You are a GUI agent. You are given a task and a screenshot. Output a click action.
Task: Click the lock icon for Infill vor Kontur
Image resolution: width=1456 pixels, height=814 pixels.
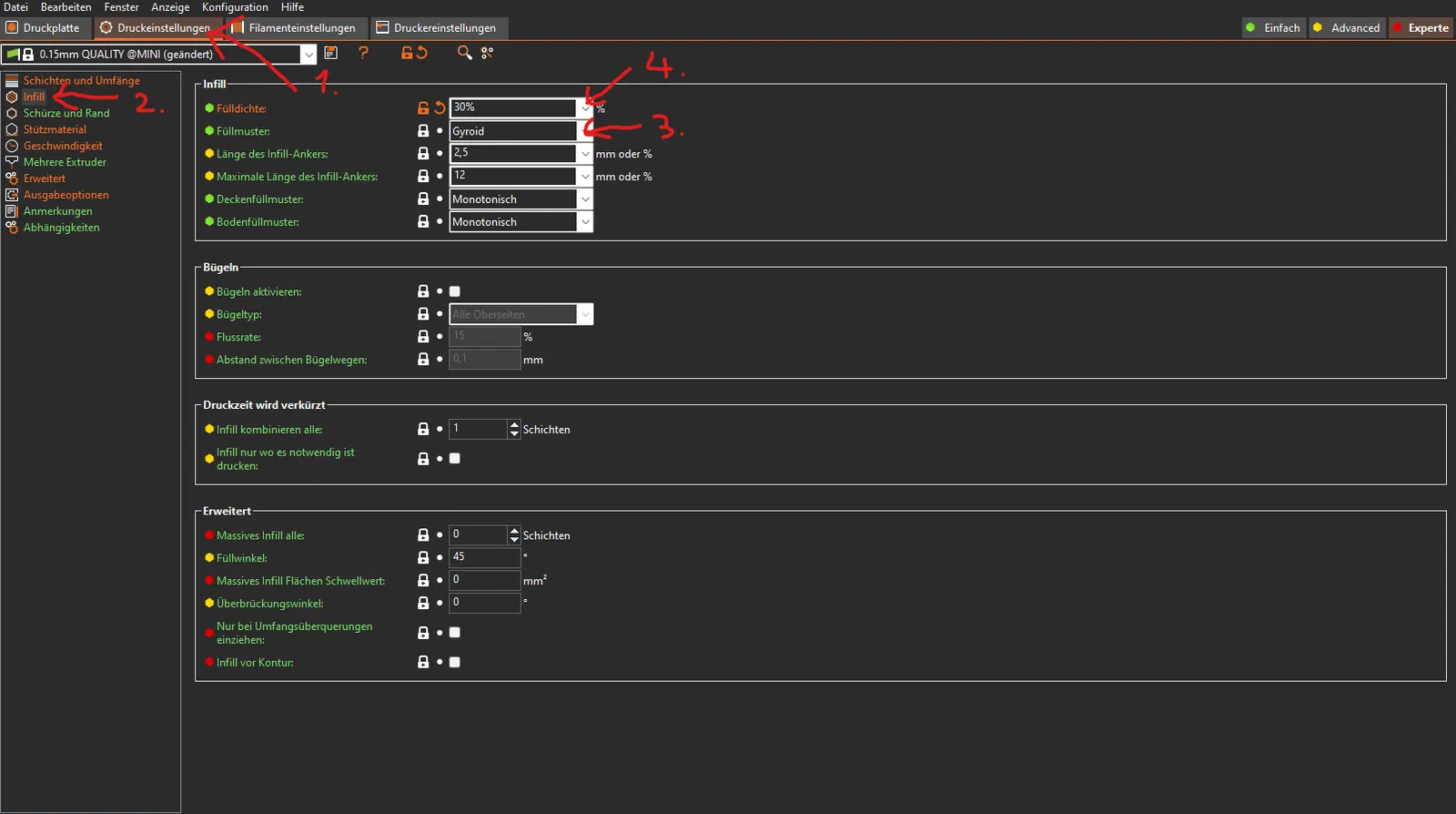tap(423, 662)
